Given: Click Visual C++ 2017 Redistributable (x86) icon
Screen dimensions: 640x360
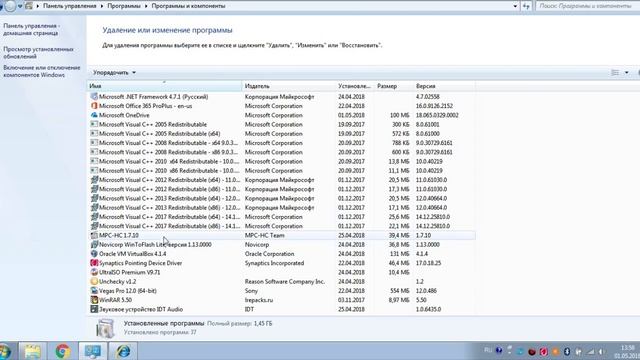Looking at the screenshot, I should [94, 226].
